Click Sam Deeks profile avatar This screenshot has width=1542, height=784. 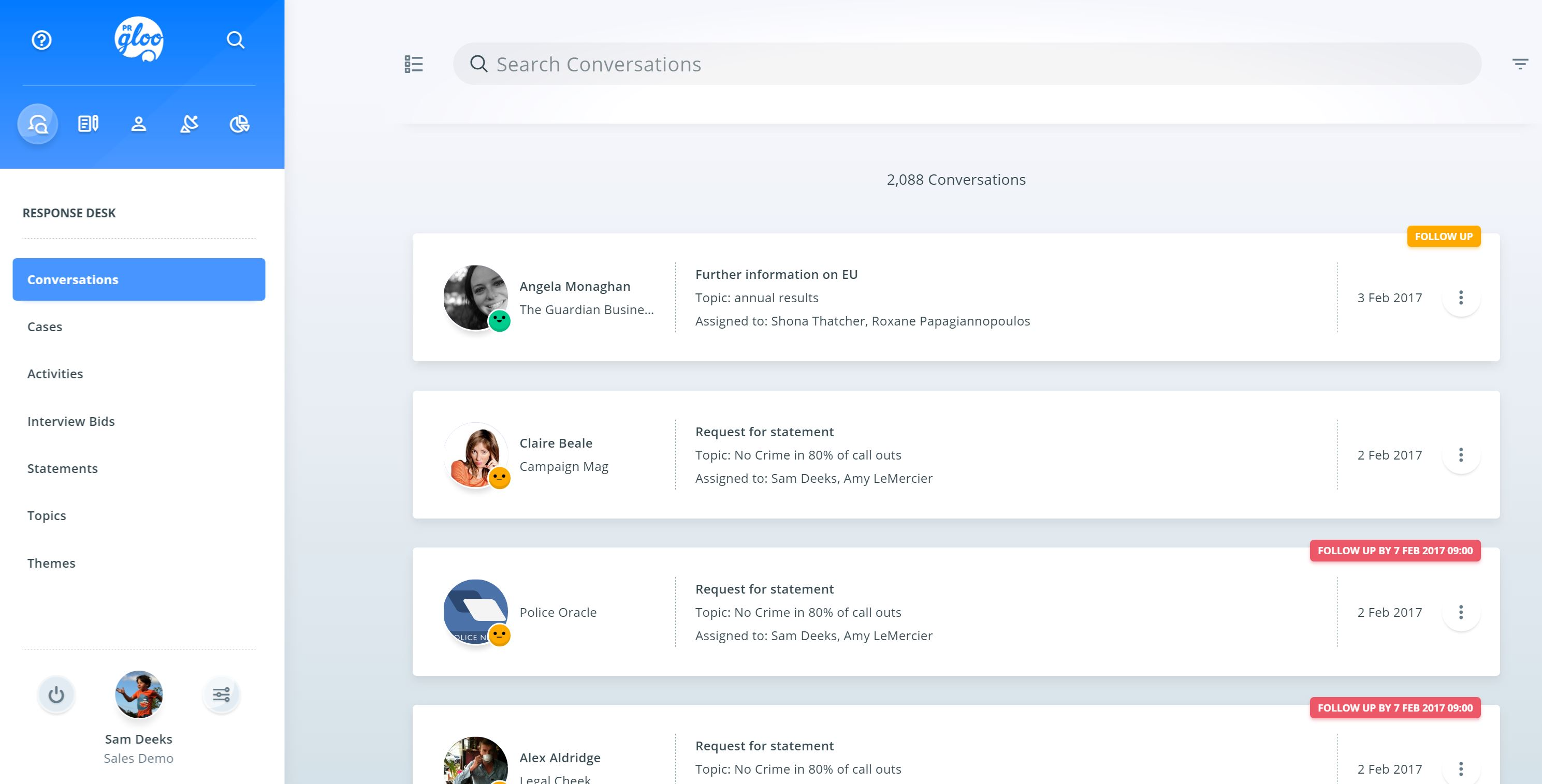pyautogui.click(x=138, y=694)
